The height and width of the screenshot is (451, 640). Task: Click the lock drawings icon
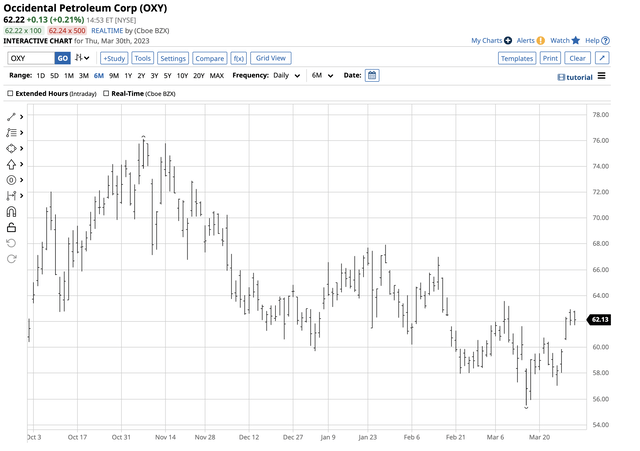(11, 227)
